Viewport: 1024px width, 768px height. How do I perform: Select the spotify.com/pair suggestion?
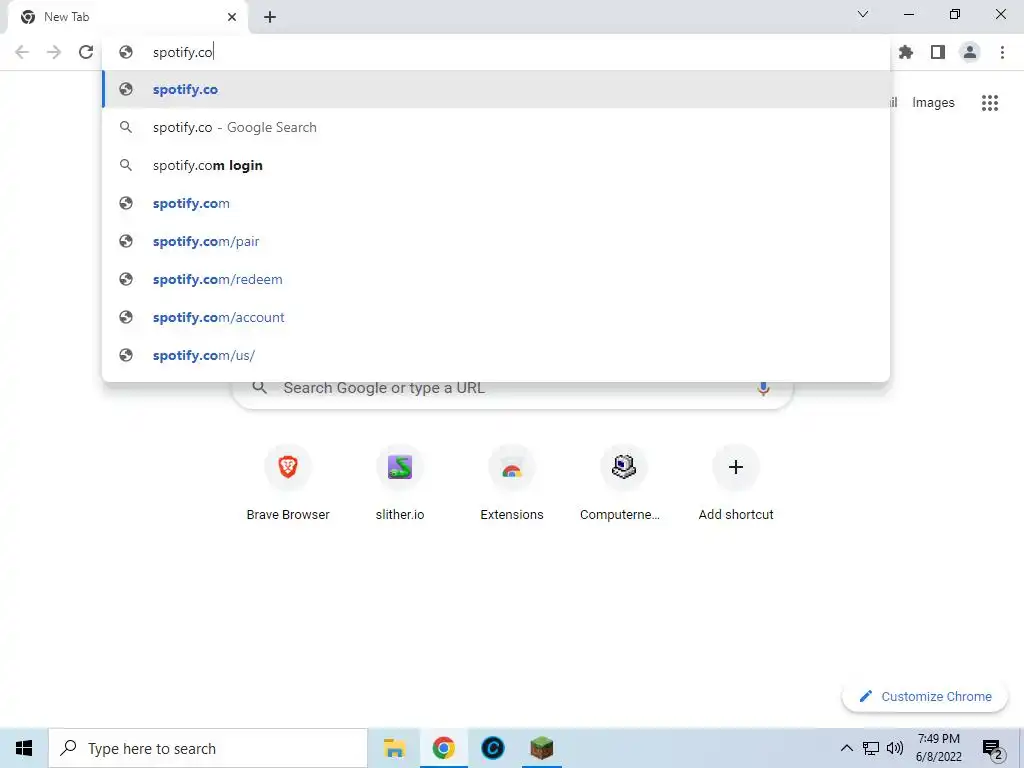496,241
